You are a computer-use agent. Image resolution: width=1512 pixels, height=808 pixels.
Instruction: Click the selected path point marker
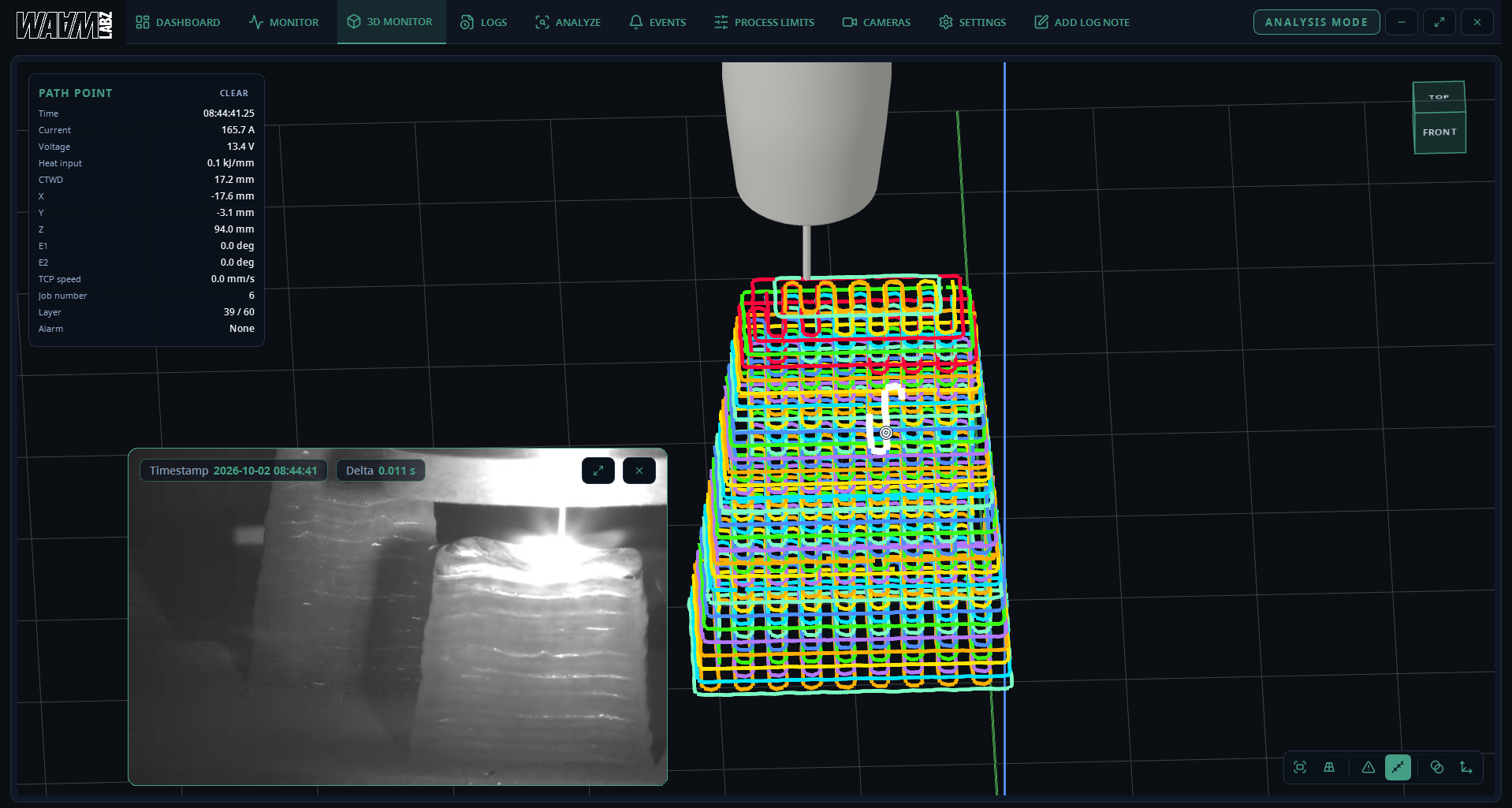pyautogui.click(x=886, y=433)
